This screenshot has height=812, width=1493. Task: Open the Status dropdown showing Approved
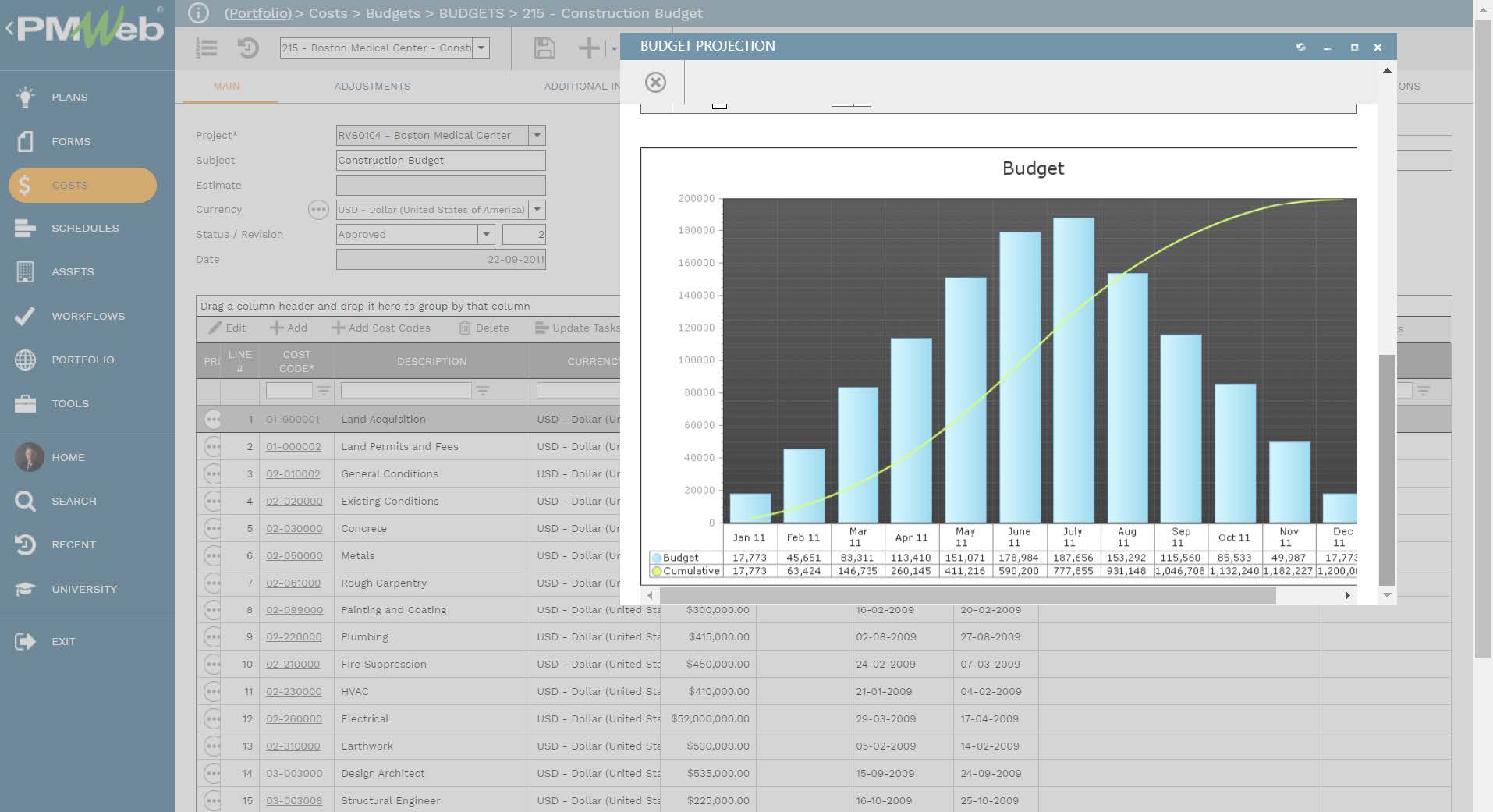point(486,234)
